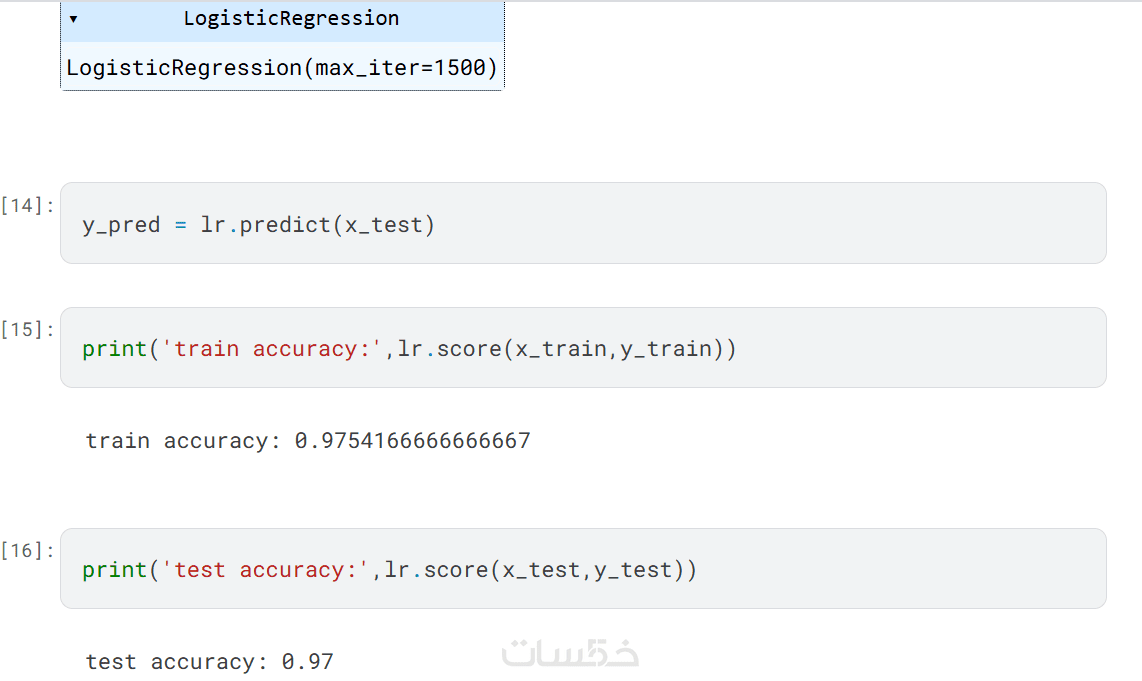Screen dimensions: 1142x681
Task: Place cursor on y_test in cell 16
Action: [x=633, y=570]
